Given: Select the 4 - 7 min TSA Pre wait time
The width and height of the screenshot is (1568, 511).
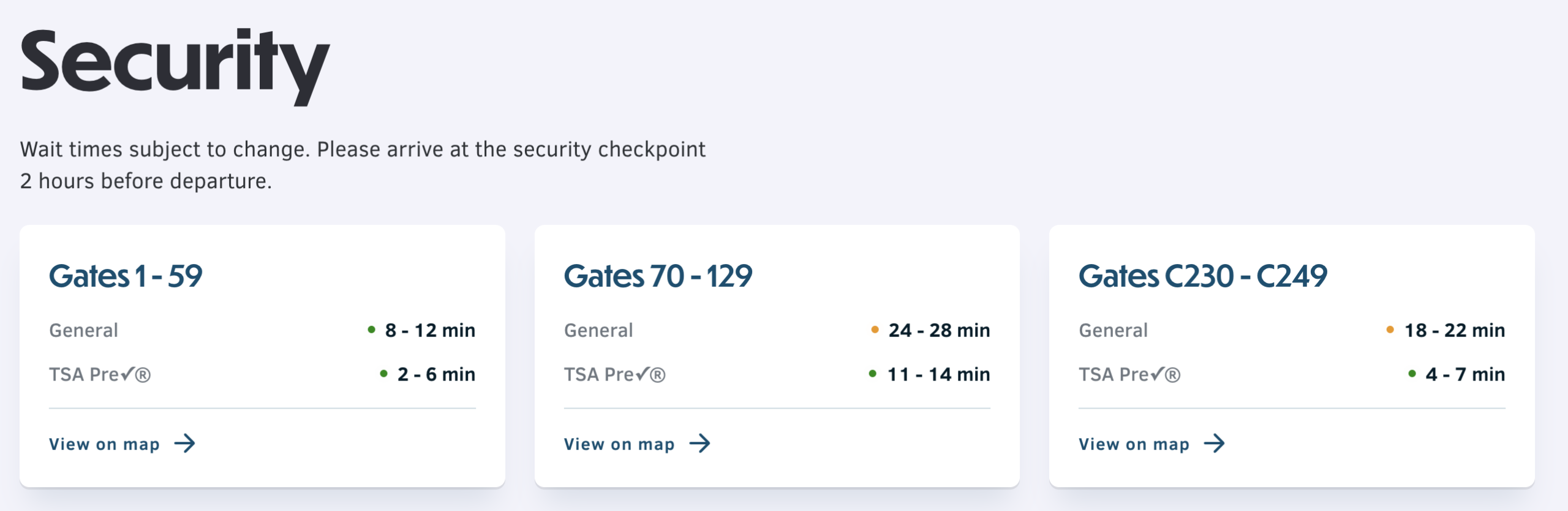Looking at the screenshot, I should coord(1464,374).
